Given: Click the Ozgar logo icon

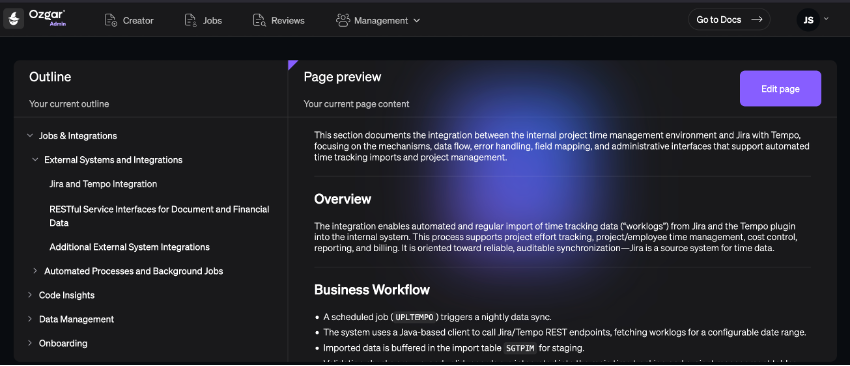Looking at the screenshot, I should tap(14, 19).
